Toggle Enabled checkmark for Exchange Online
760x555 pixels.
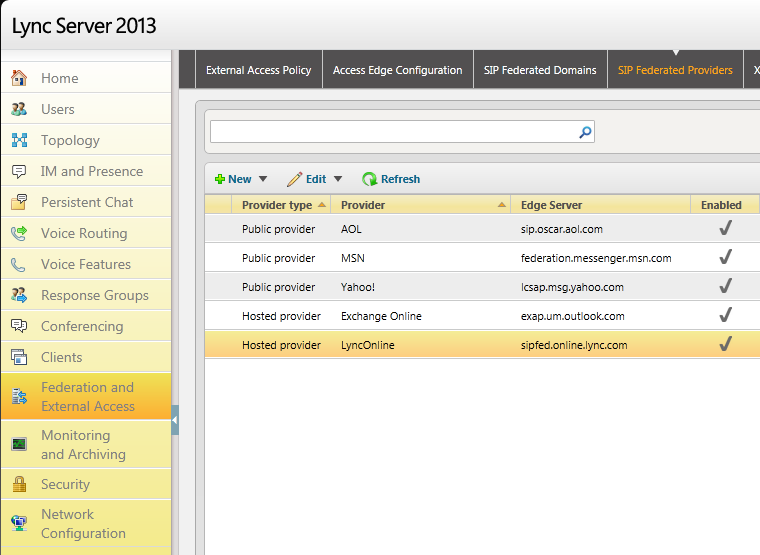click(725, 315)
